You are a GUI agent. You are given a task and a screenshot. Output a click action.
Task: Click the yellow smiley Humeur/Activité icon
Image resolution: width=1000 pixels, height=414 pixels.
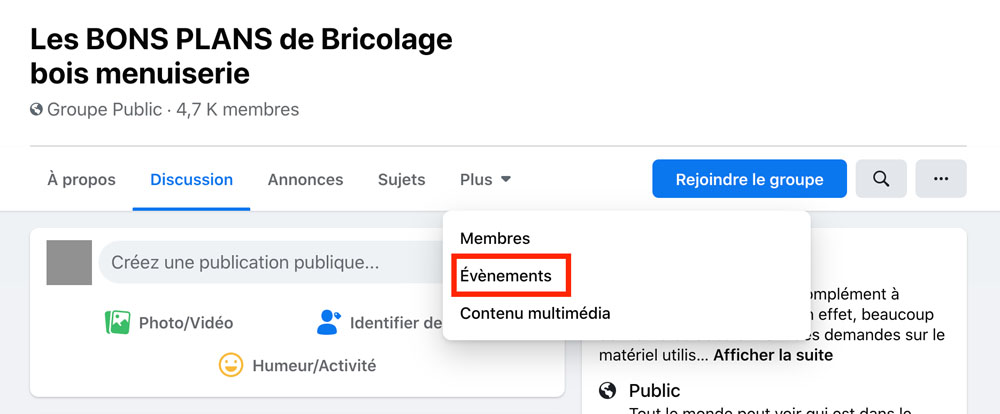[x=231, y=366]
